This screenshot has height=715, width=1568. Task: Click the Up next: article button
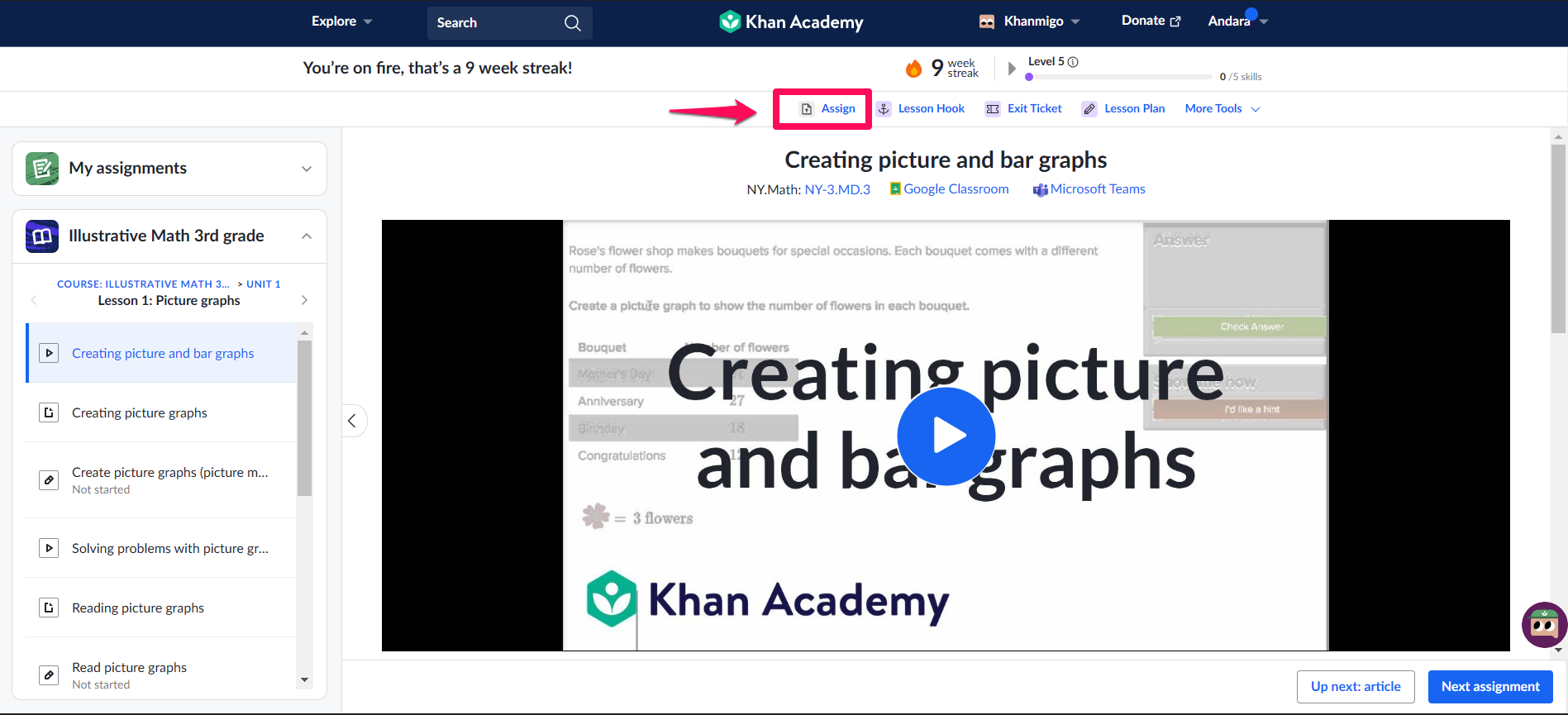tap(1356, 687)
